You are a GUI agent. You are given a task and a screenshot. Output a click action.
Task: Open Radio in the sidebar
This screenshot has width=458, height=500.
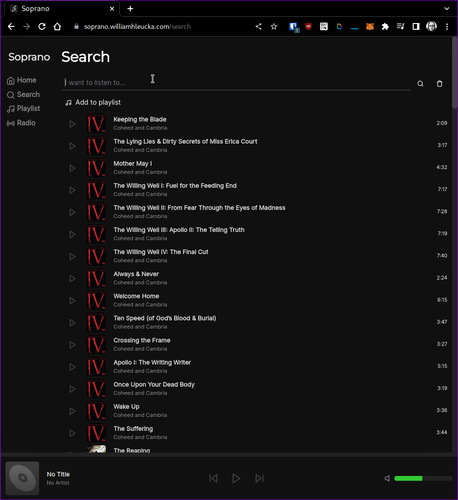click(x=21, y=123)
